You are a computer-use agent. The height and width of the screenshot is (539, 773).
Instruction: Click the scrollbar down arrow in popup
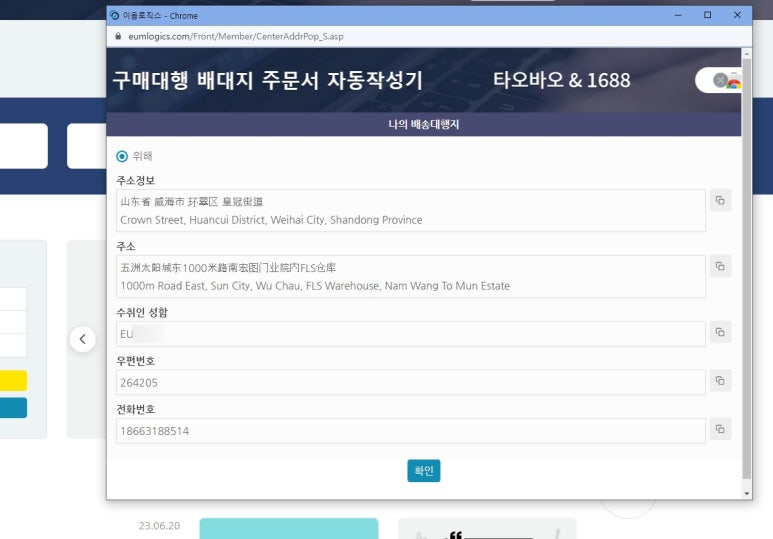point(746,493)
